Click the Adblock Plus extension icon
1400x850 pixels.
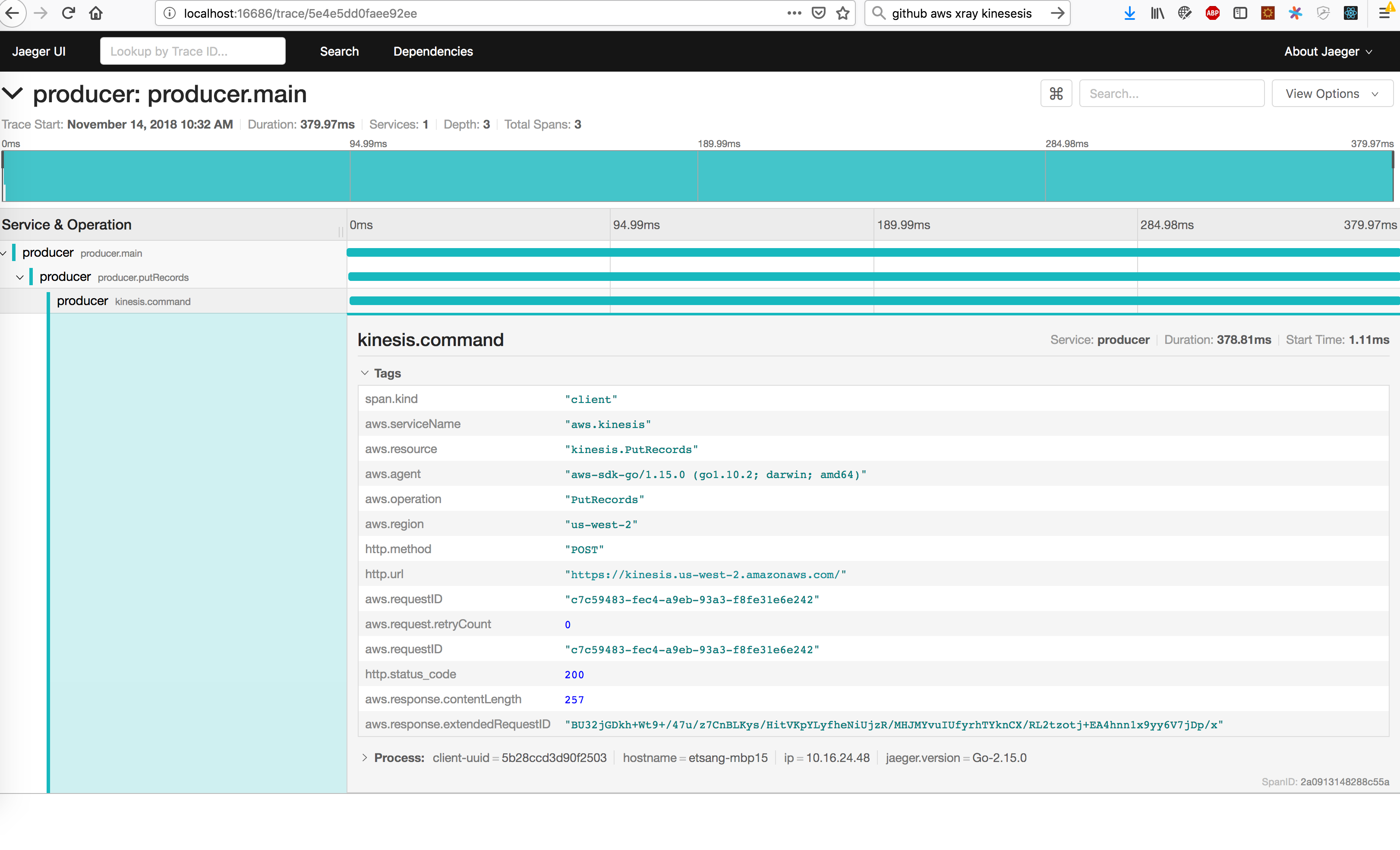pos(1213,13)
